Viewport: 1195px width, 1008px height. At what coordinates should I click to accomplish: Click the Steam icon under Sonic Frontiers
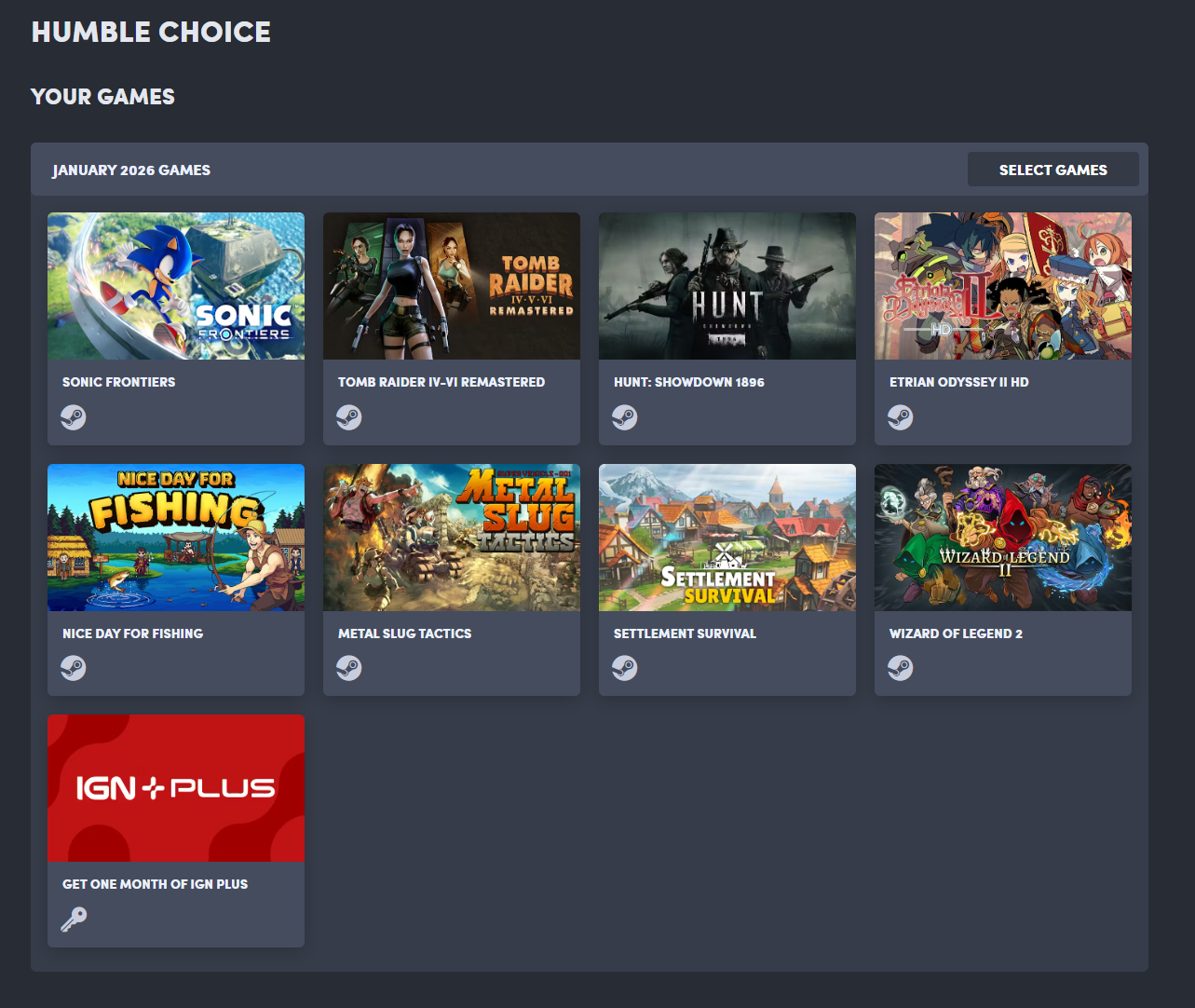pos(74,417)
